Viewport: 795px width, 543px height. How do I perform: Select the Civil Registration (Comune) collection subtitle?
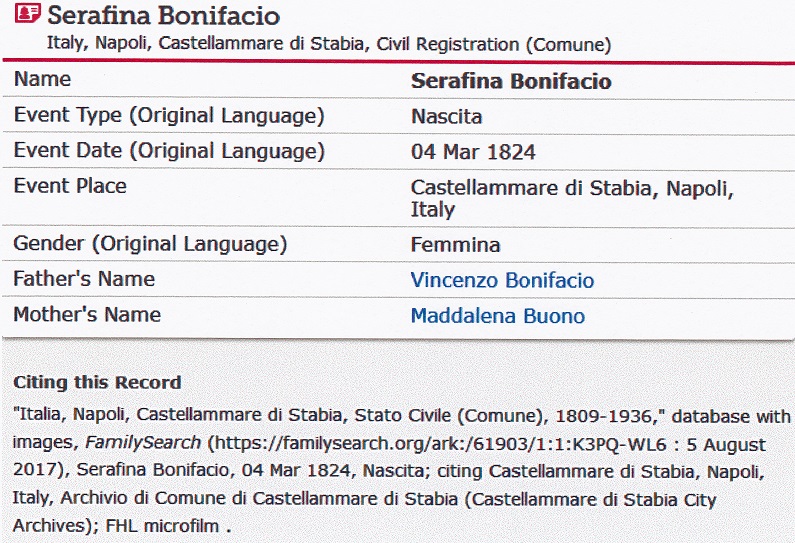[x=328, y=45]
